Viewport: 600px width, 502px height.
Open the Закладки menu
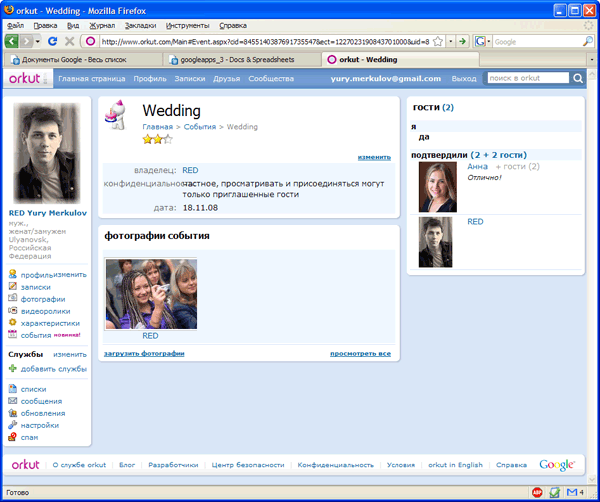click(x=140, y=26)
